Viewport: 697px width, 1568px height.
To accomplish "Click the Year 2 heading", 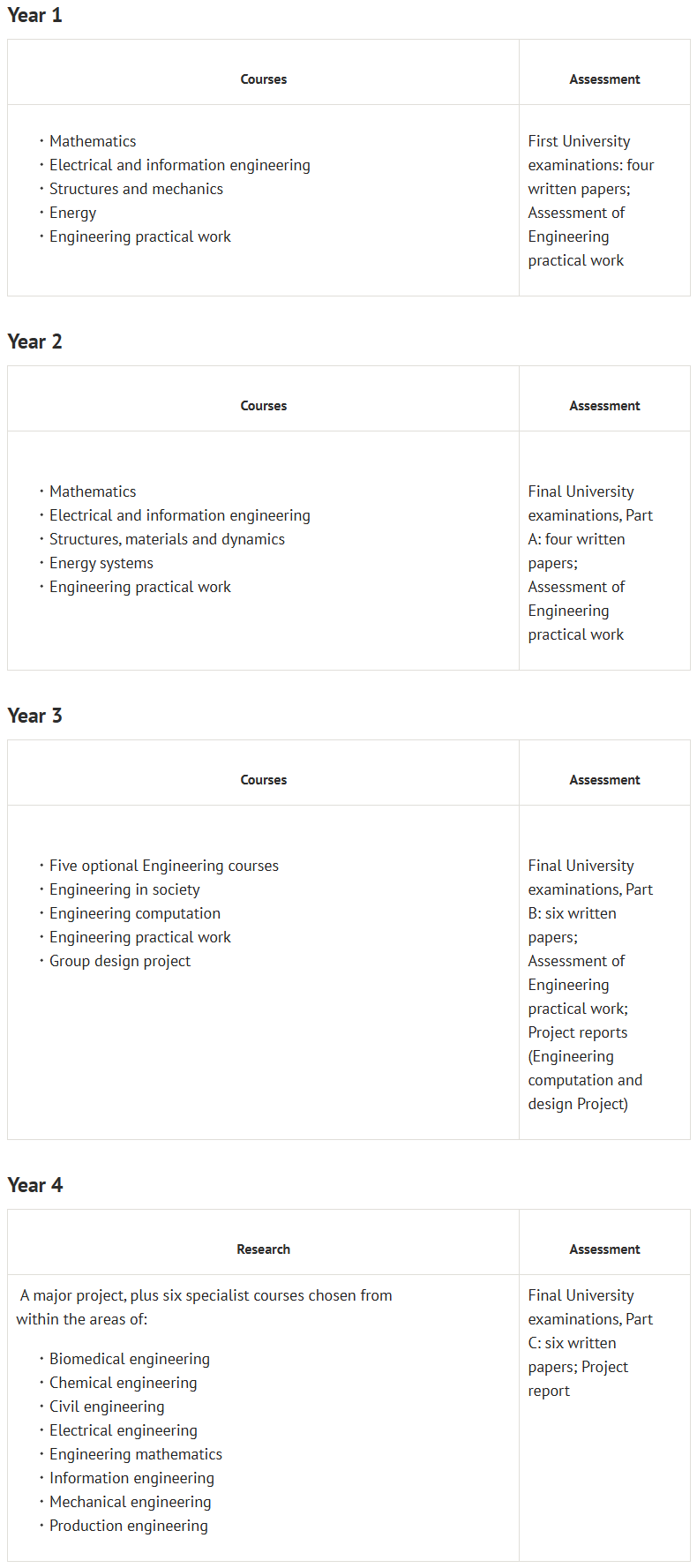I will tap(35, 342).
